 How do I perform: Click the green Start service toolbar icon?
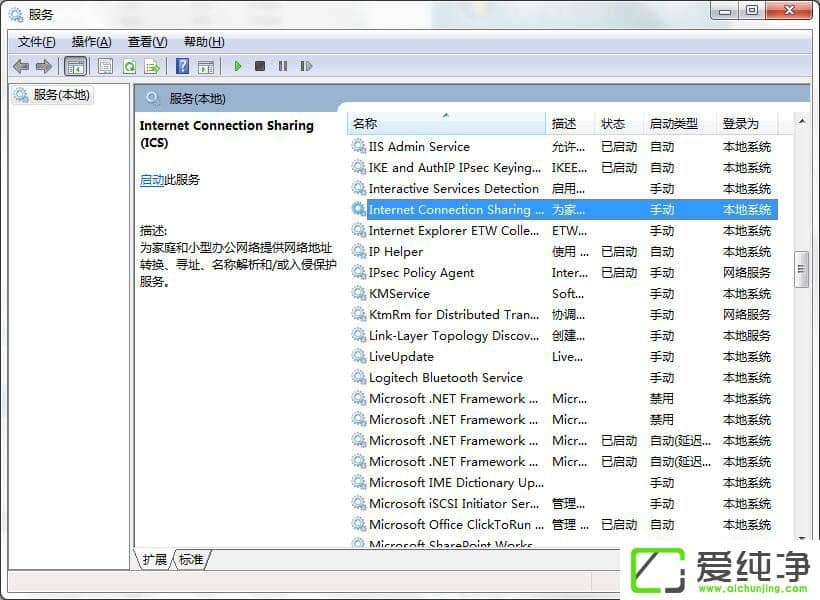(x=237, y=66)
